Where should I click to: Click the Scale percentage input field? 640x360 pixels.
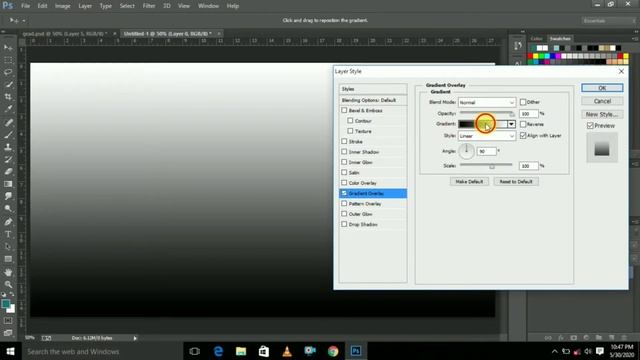(x=529, y=166)
